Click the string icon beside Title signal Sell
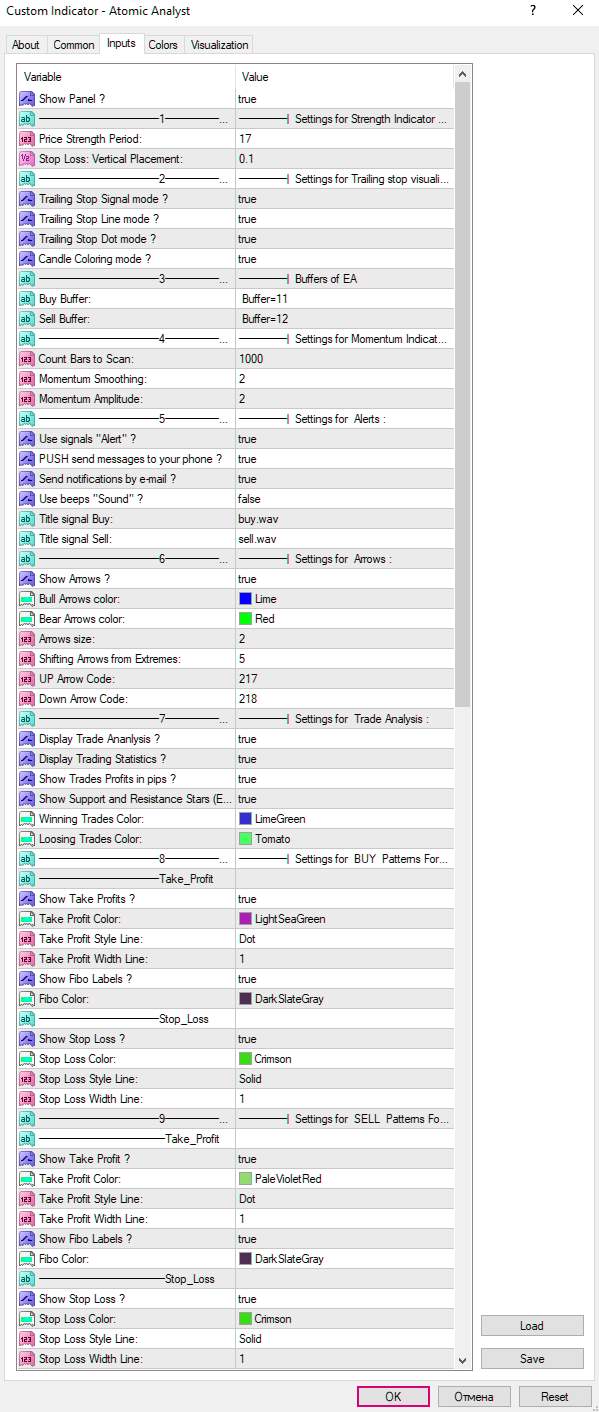 point(27,539)
